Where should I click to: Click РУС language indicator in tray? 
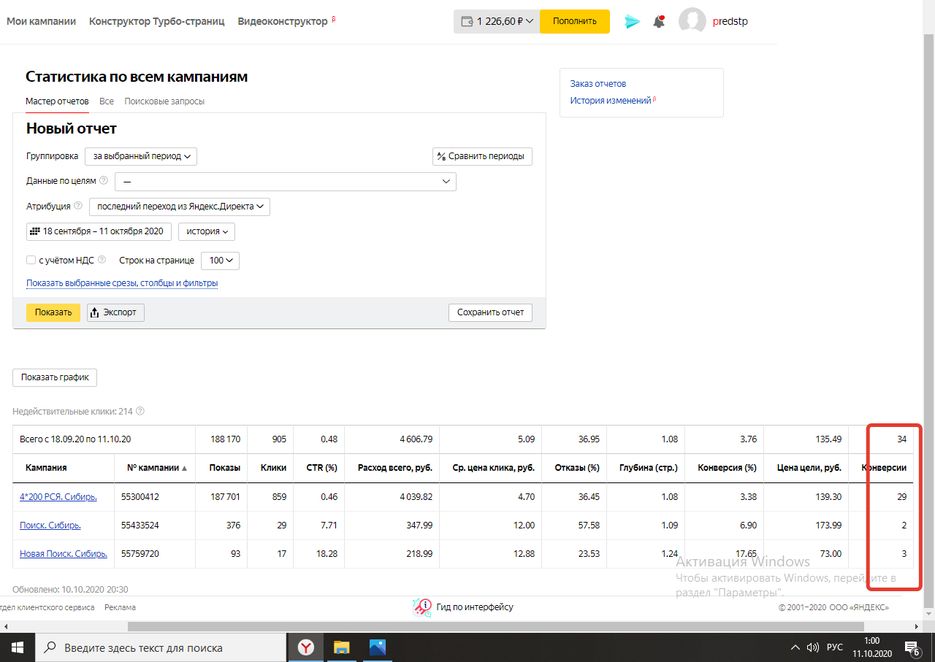(834, 648)
